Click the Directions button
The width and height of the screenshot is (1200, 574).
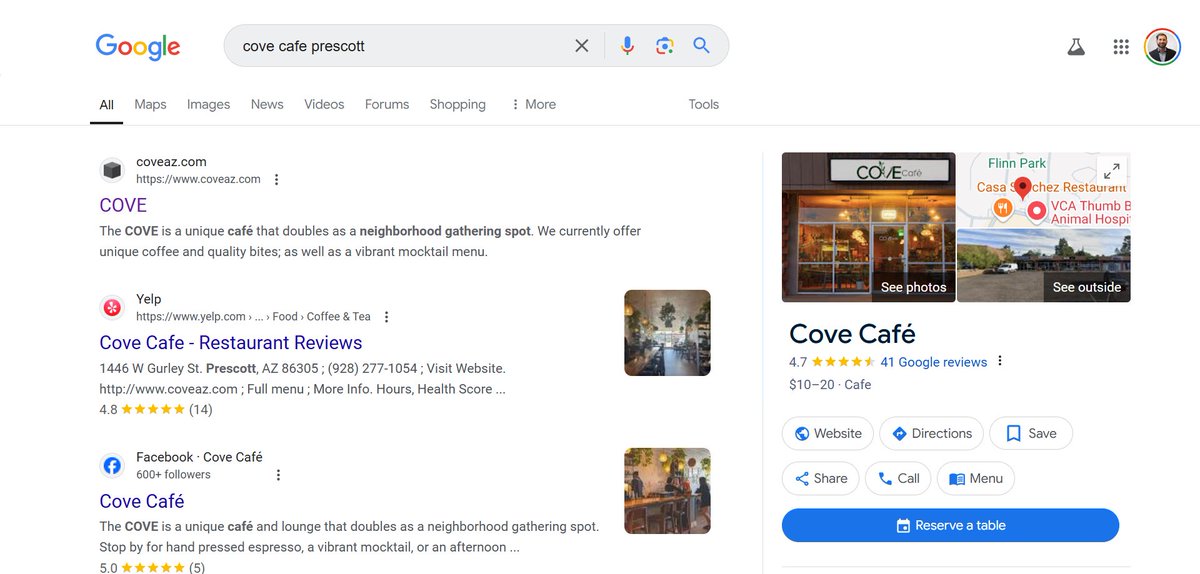click(932, 433)
